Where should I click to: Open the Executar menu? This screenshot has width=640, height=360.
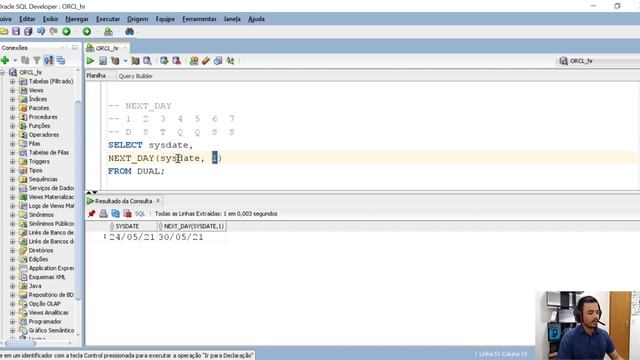[x=108, y=19]
